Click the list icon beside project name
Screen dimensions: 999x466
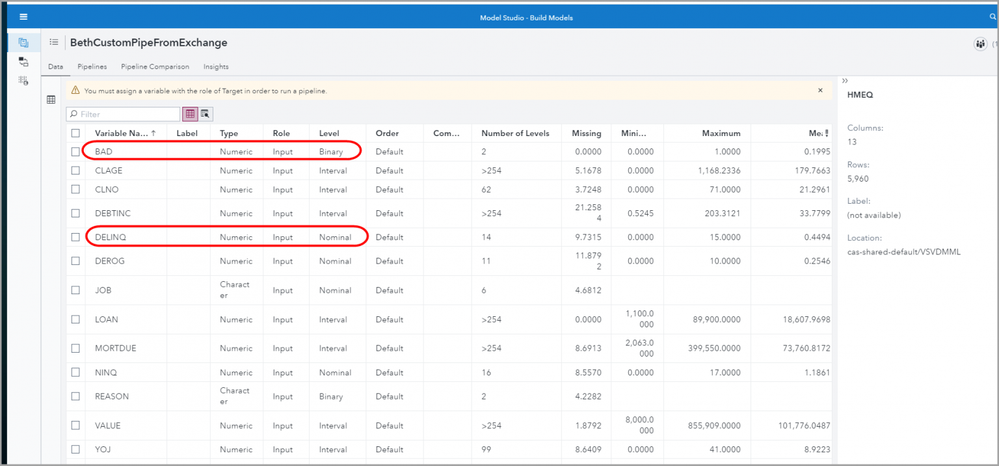coord(54,43)
